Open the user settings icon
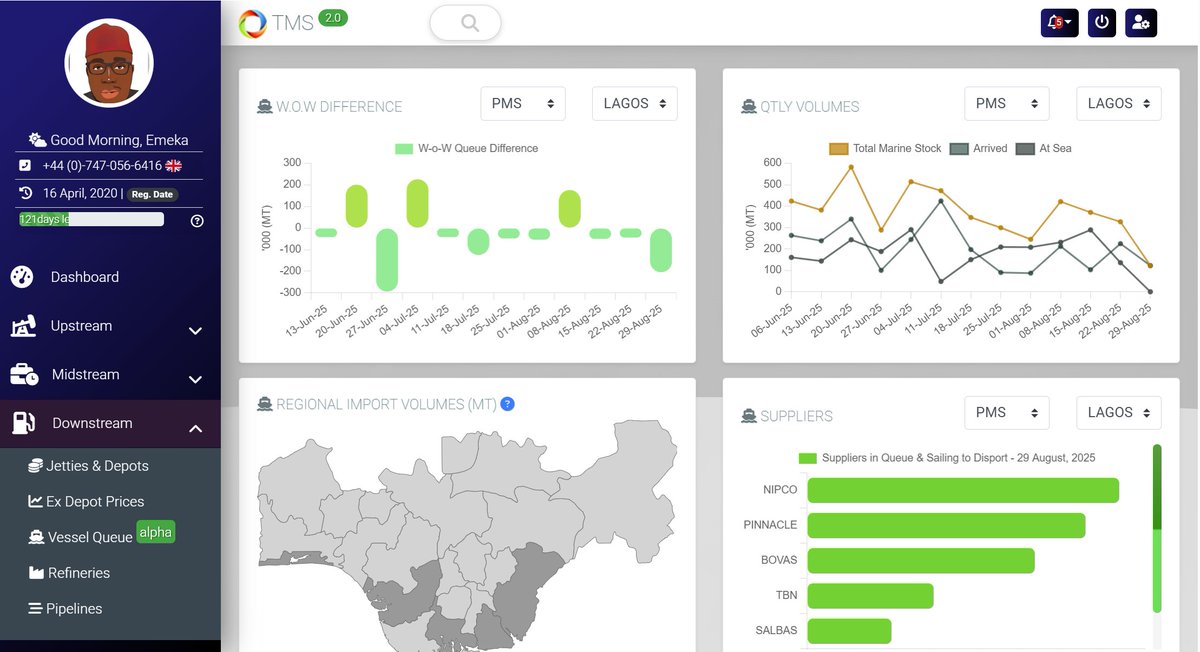Viewport: 1200px width, 652px height. 1141,22
